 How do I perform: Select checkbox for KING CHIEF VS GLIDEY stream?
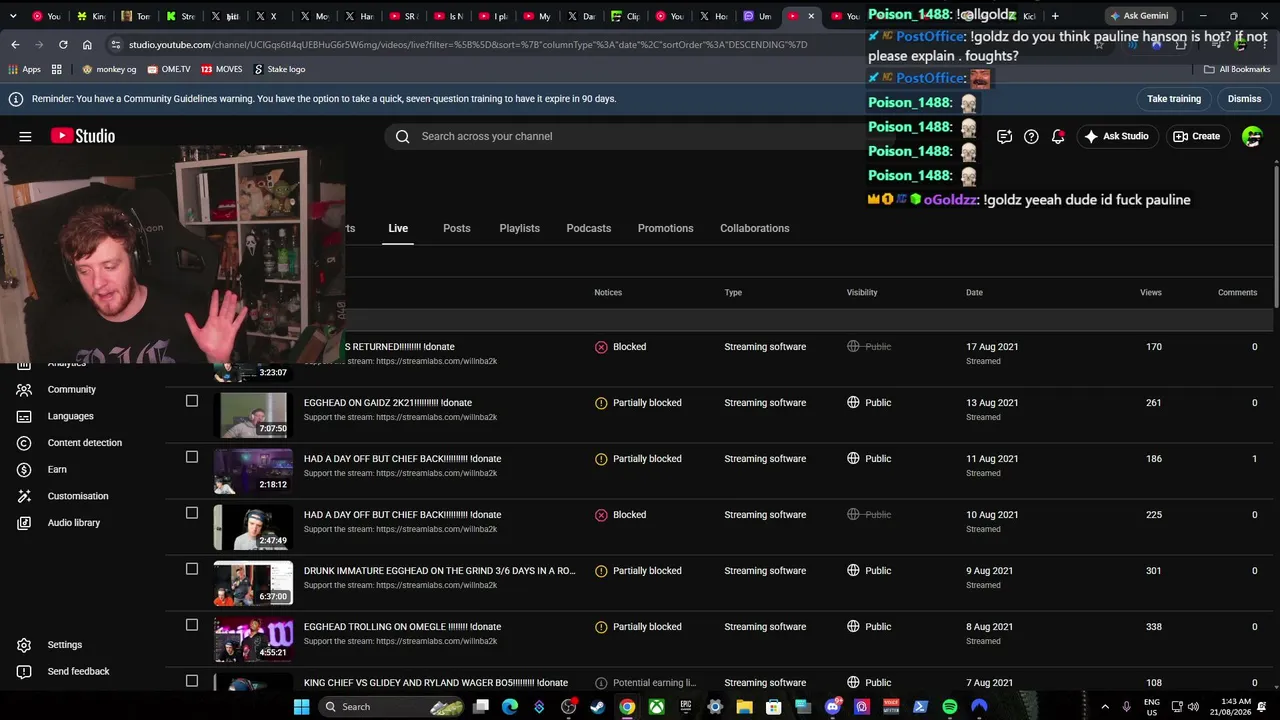(x=192, y=681)
